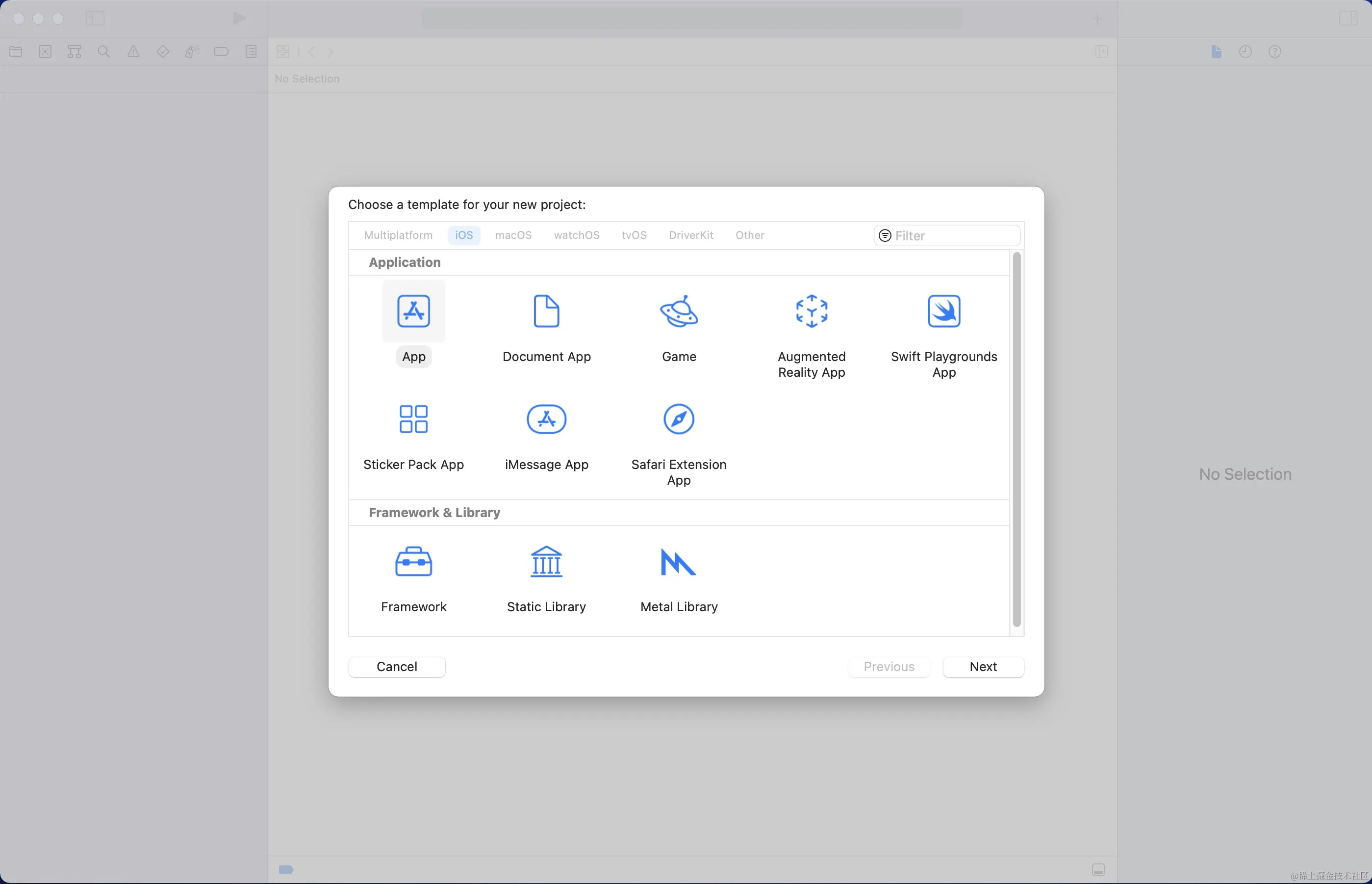Show the Symbol navigator
This screenshot has width=1372, height=884.
75,52
